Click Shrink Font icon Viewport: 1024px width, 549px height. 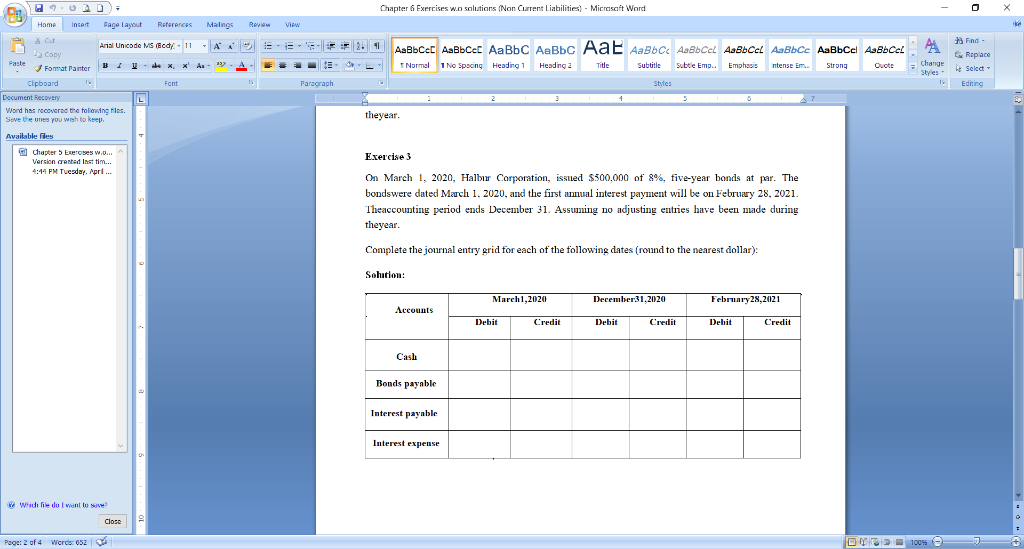coord(231,46)
